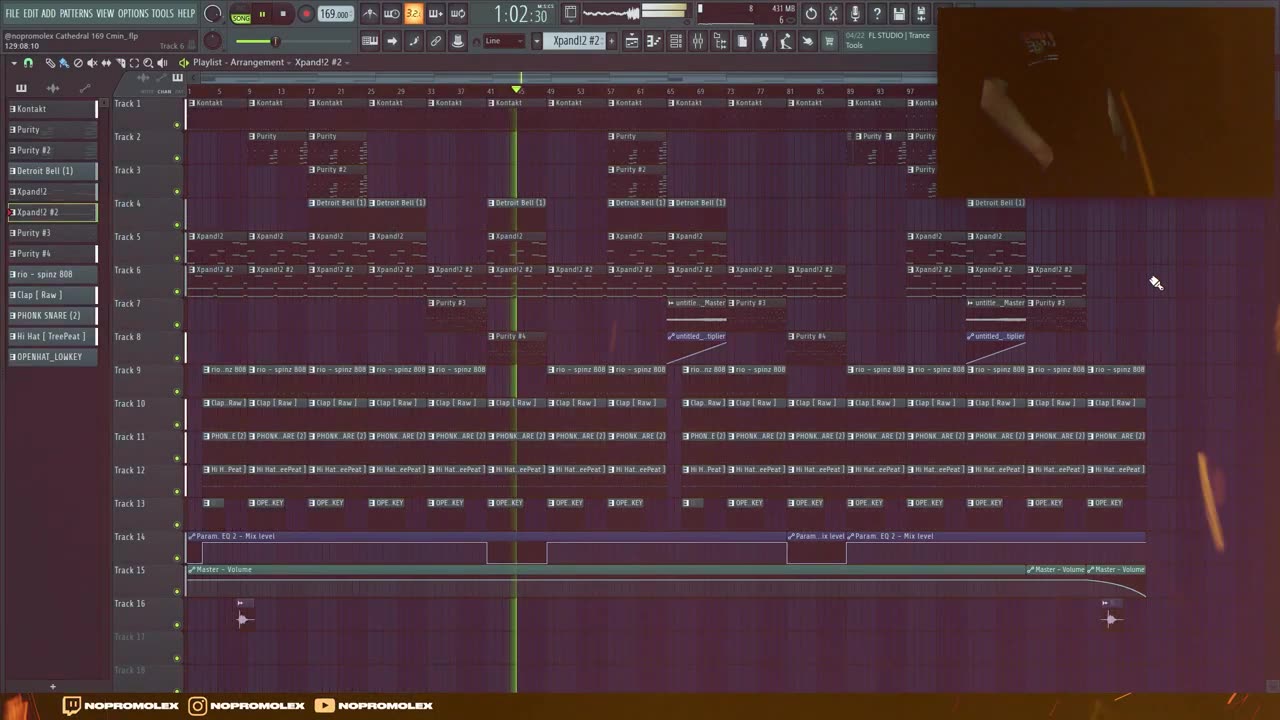This screenshot has height=720, width=1280.
Task: Pause playback with the pause button
Action: pyautogui.click(x=262, y=14)
